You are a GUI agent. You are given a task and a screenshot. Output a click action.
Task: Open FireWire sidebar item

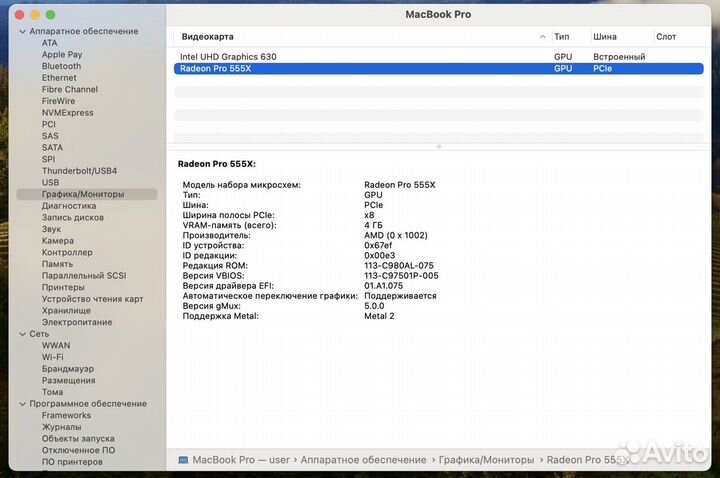(58, 101)
